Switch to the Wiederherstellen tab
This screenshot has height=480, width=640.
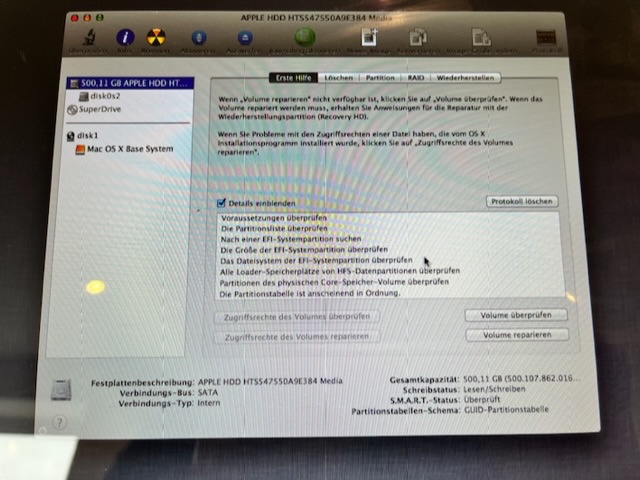click(x=465, y=78)
